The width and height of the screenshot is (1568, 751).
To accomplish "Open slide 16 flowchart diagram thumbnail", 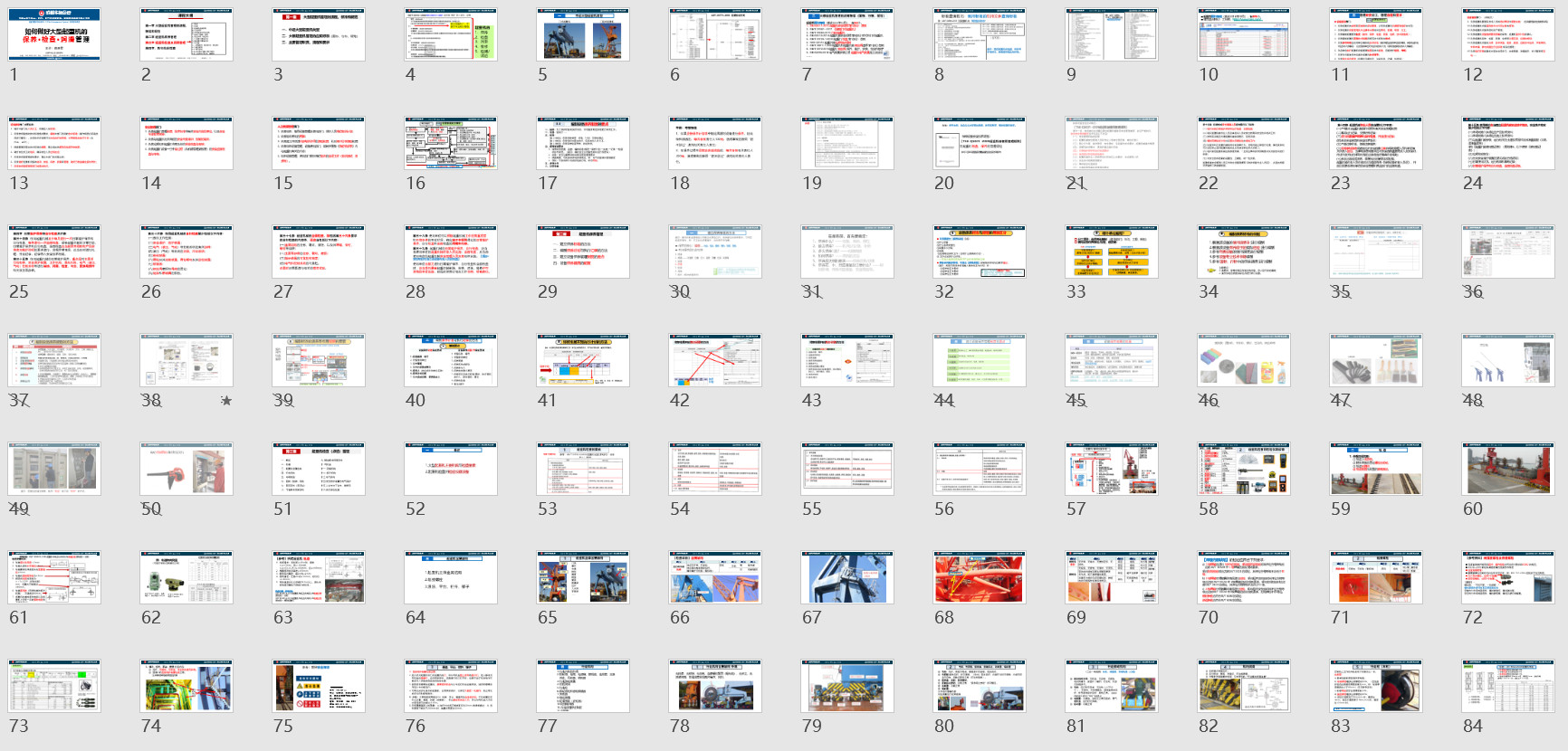I will coord(451,144).
